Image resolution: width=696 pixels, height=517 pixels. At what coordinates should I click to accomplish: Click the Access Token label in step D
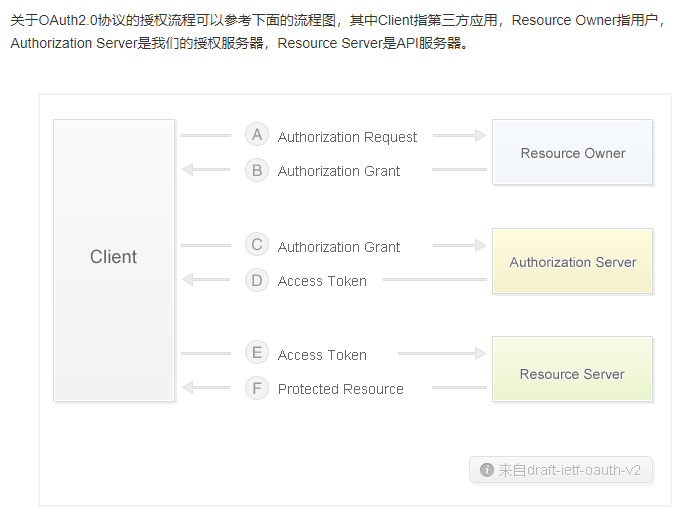[322, 281]
